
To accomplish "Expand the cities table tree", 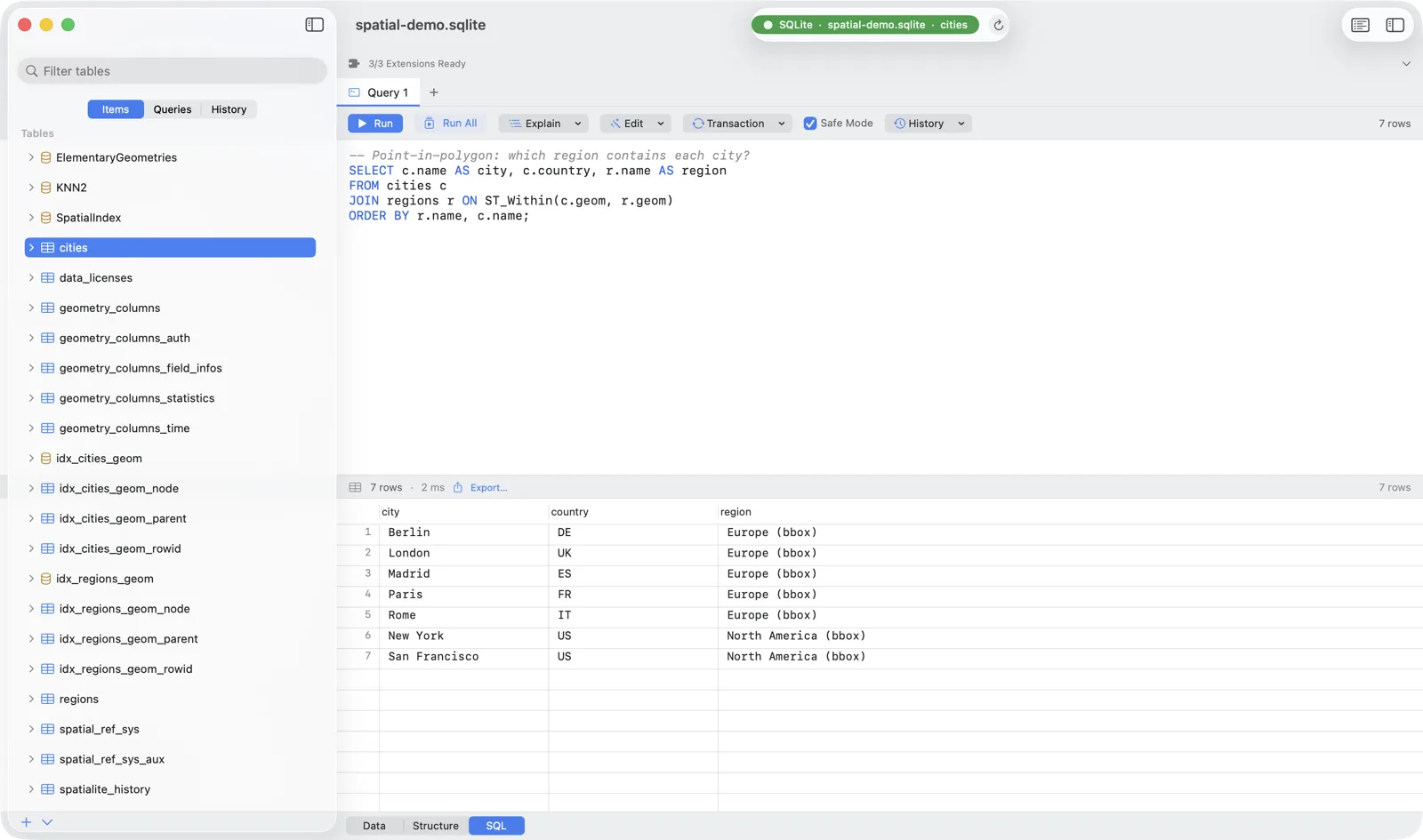I will click(31, 248).
